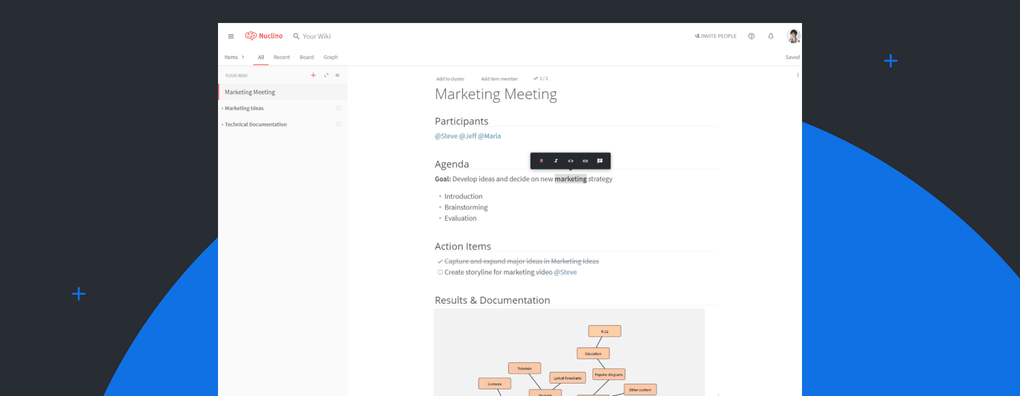Click the @Maria mention
This screenshot has width=1020, height=396.
(490, 137)
